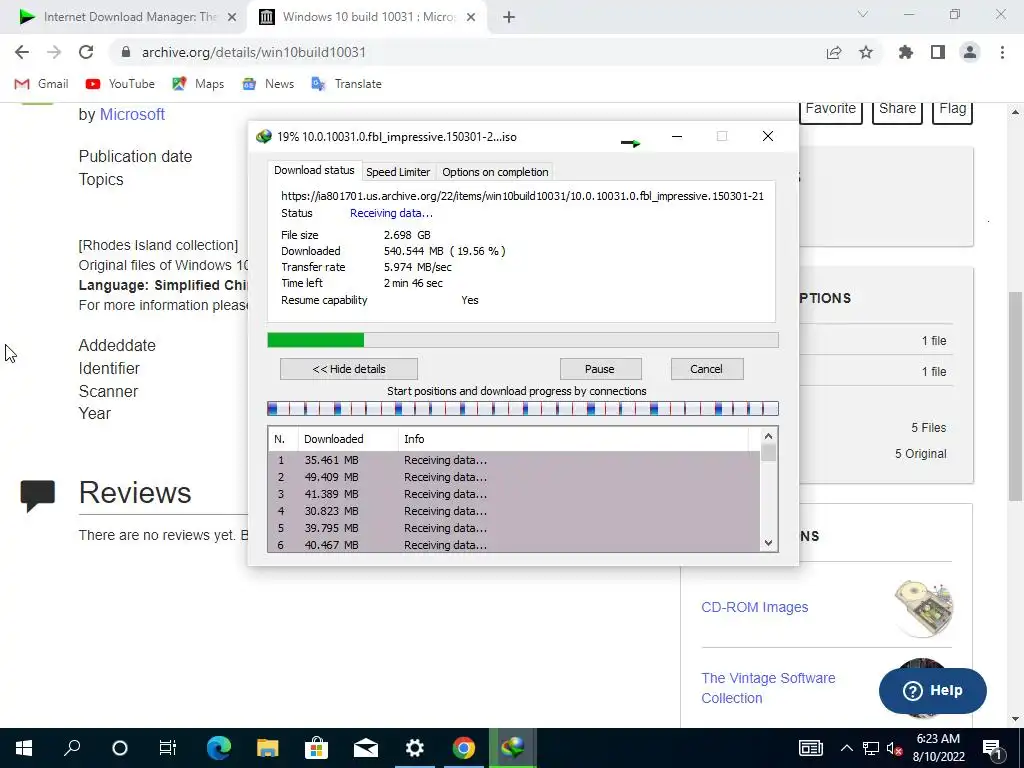Screen dimensions: 1024x768
Task: Open the Chrome side panel icon
Action: pos(938,52)
